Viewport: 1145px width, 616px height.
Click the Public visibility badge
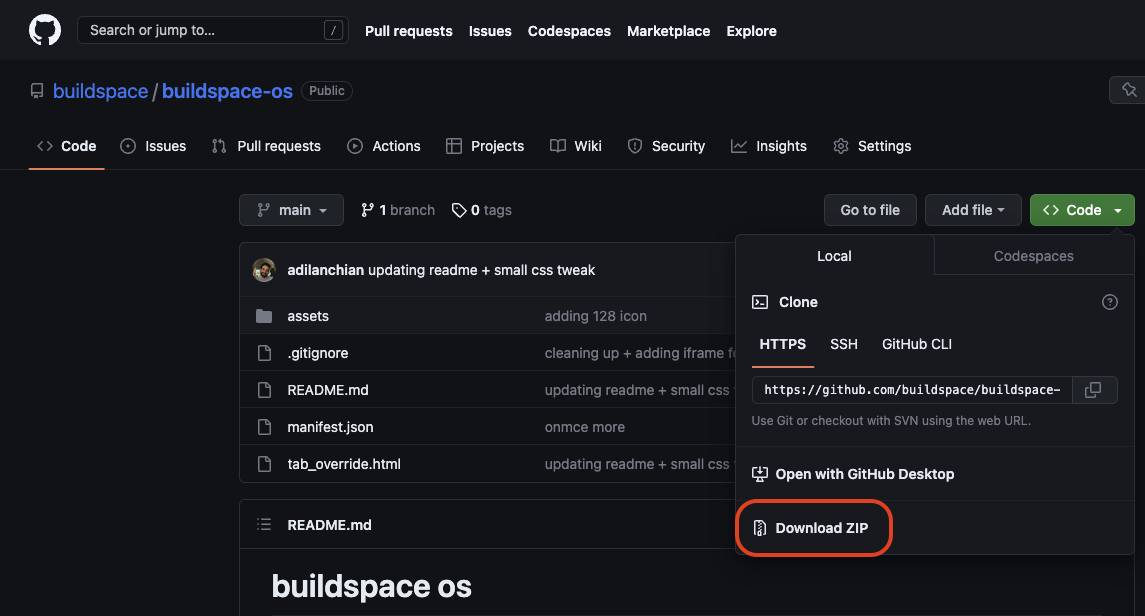point(326,91)
